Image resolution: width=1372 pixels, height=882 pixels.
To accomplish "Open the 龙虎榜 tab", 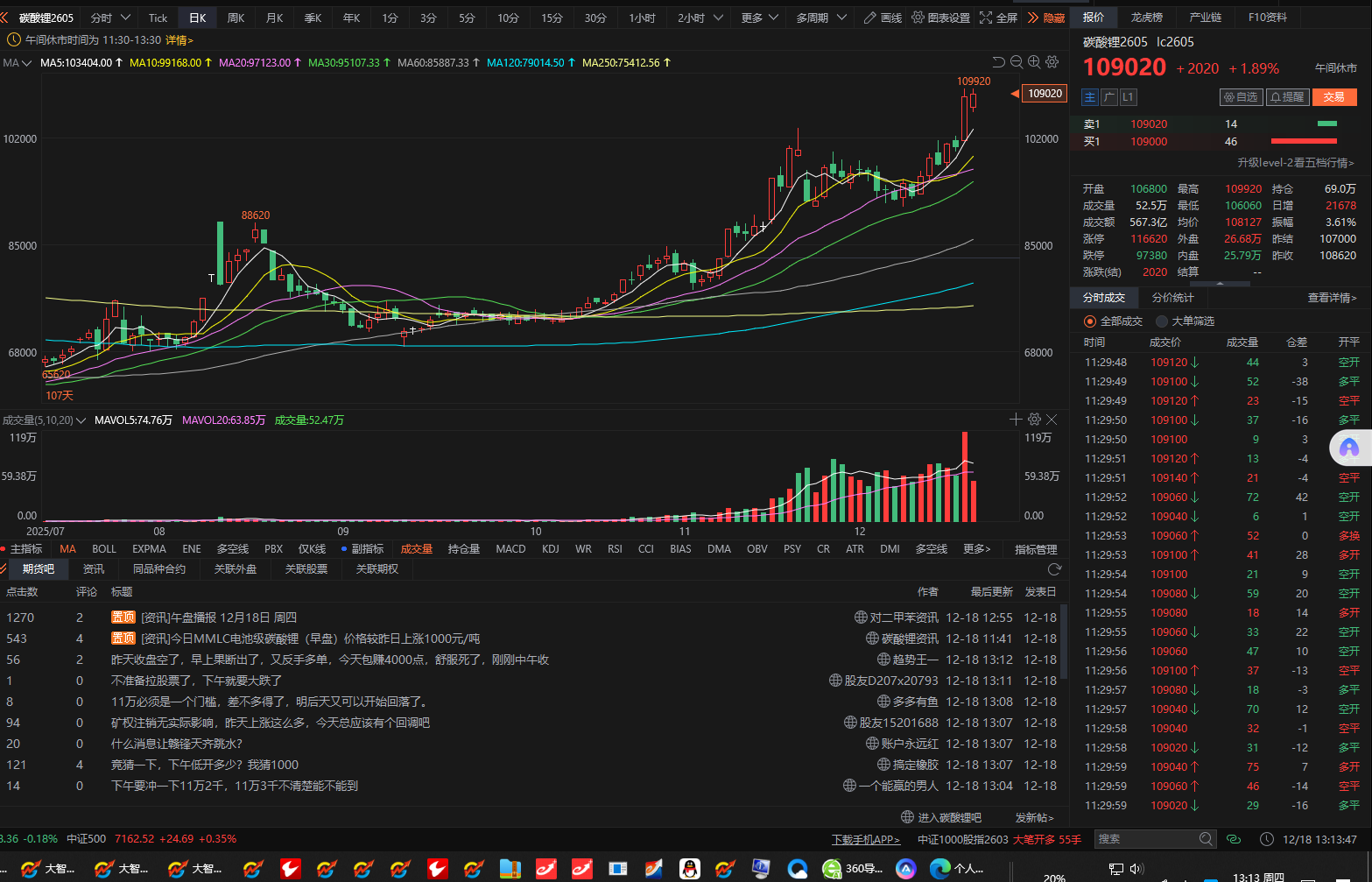I will (x=1146, y=18).
